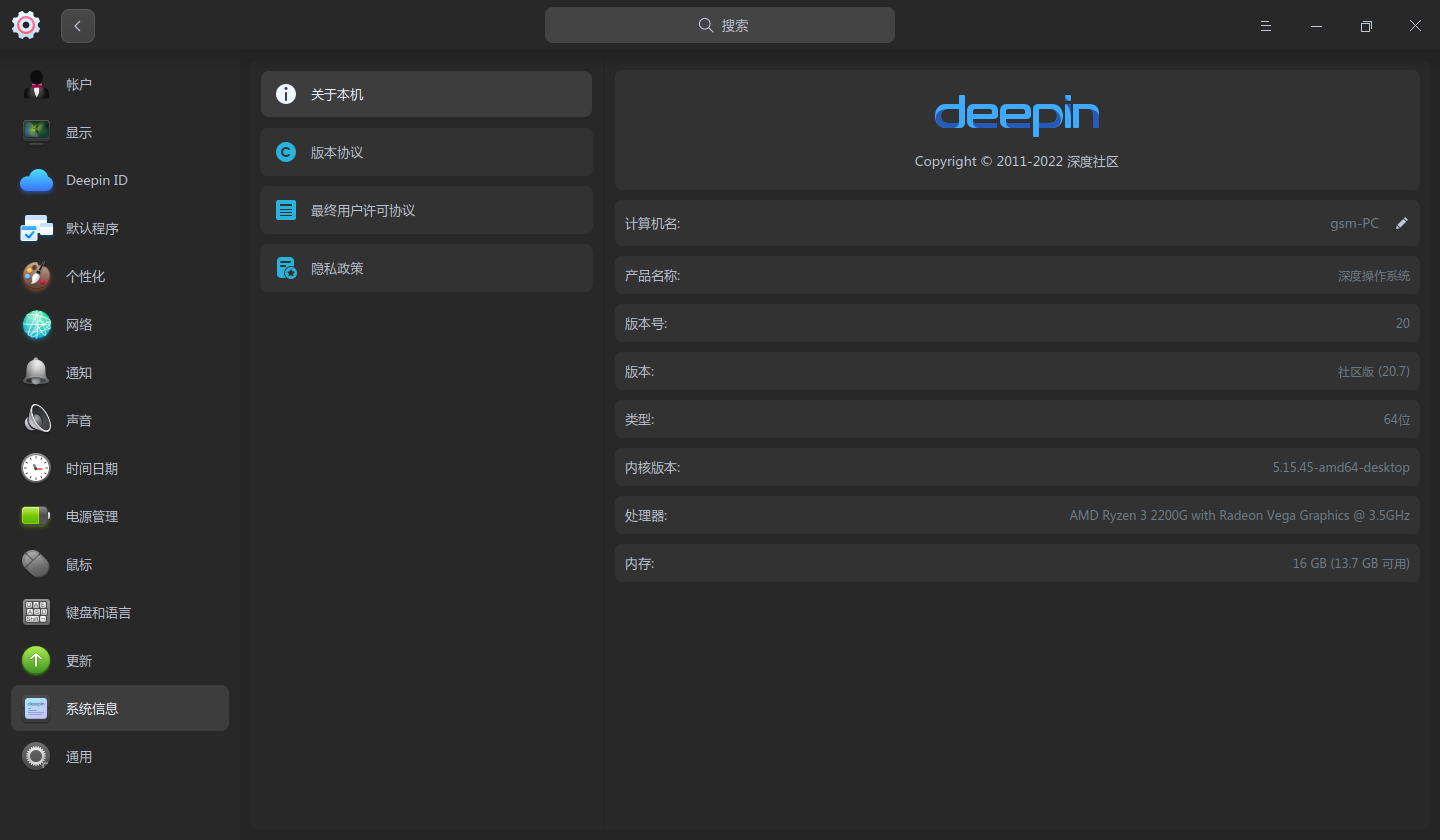The width and height of the screenshot is (1440, 840).
Task: Go to 帐户 settings
Action: click(120, 84)
